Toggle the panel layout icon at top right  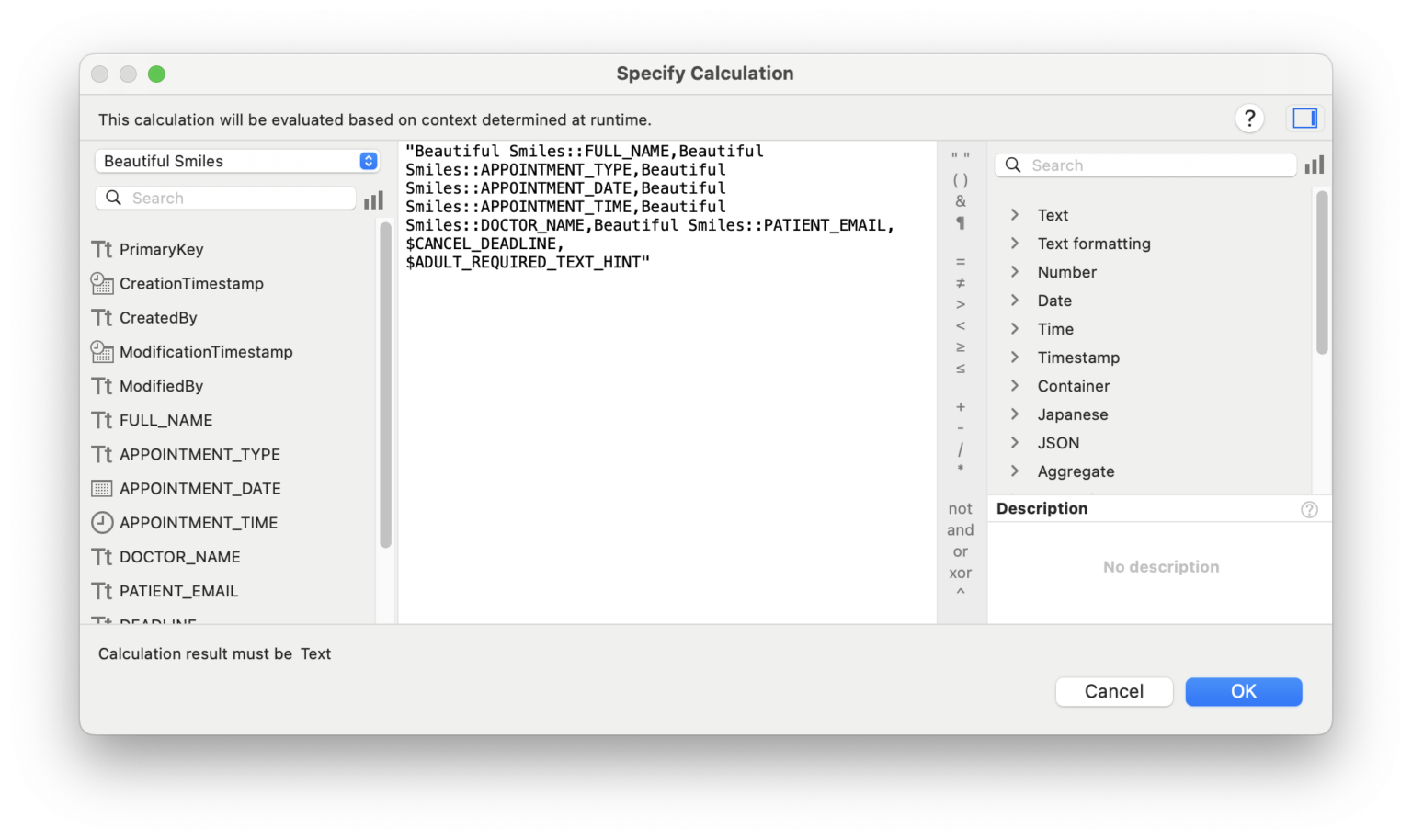tap(1304, 118)
